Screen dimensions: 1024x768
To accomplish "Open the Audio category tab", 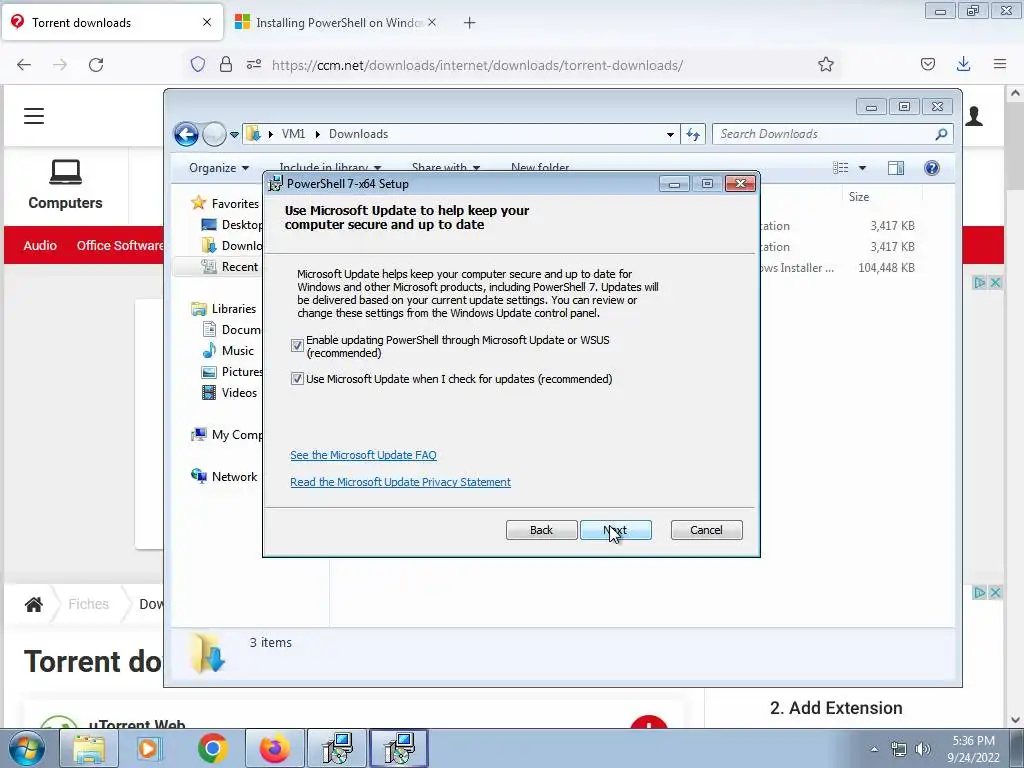I will 40,246.
